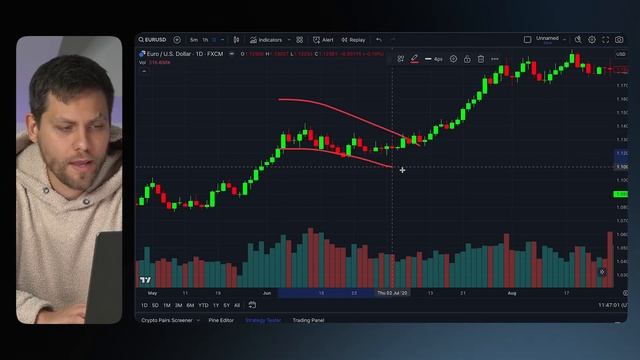Create a new Alert
This screenshot has height=360, width=640.
click(323, 40)
